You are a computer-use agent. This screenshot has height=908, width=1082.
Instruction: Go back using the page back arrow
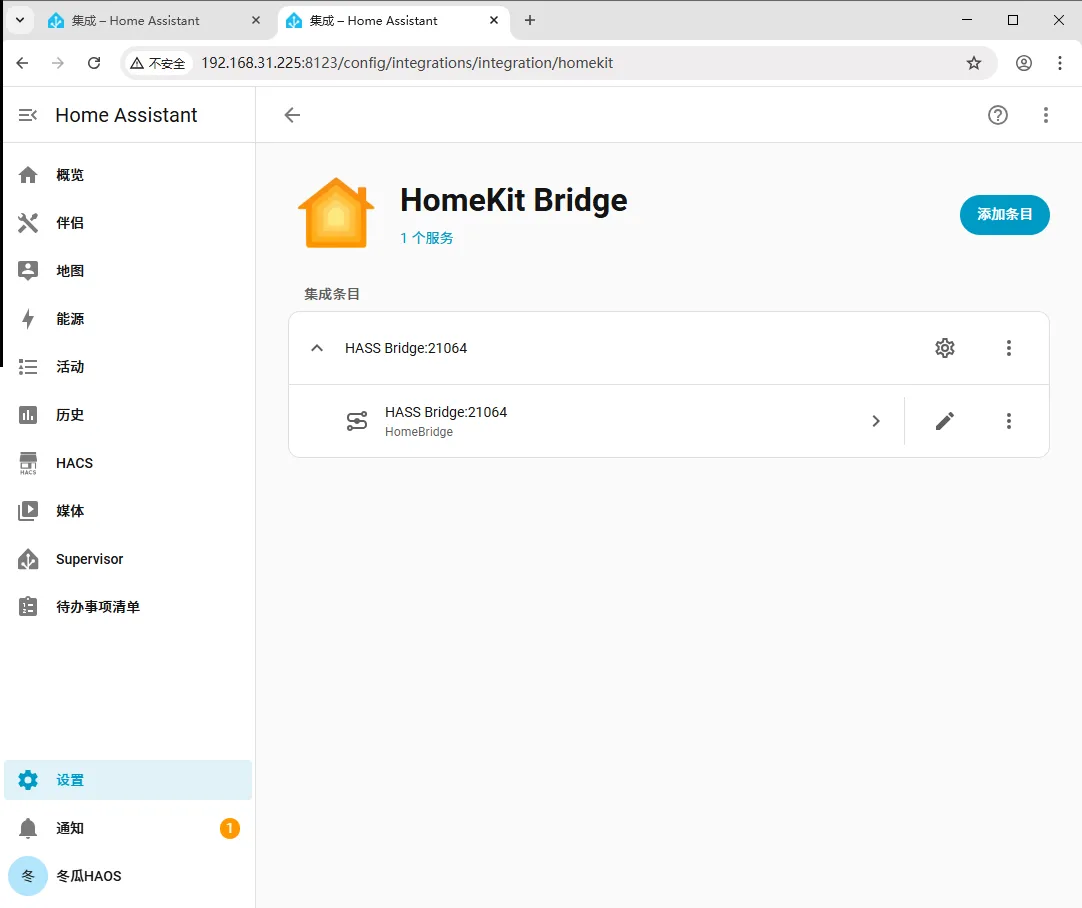tap(293, 115)
